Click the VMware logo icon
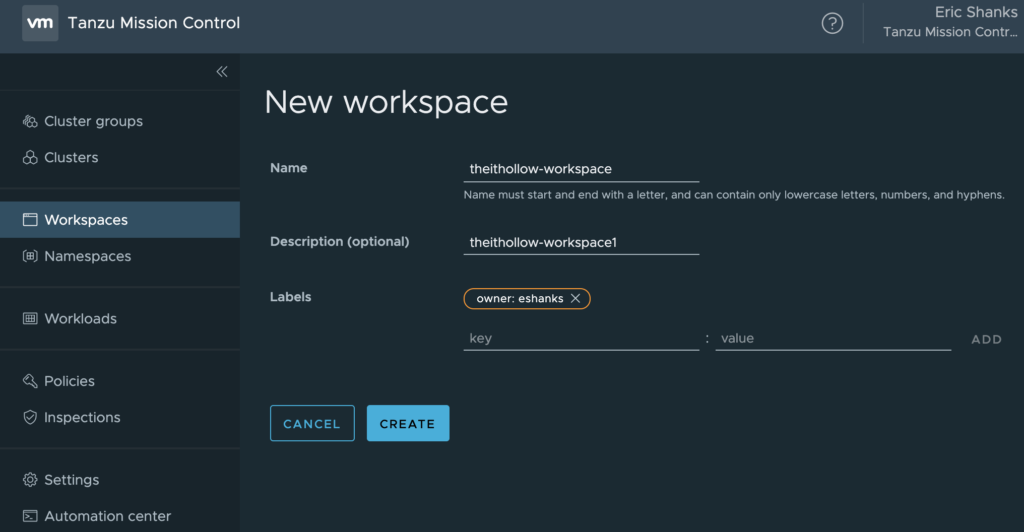The image size is (1024, 532). click(x=40, y=23)
